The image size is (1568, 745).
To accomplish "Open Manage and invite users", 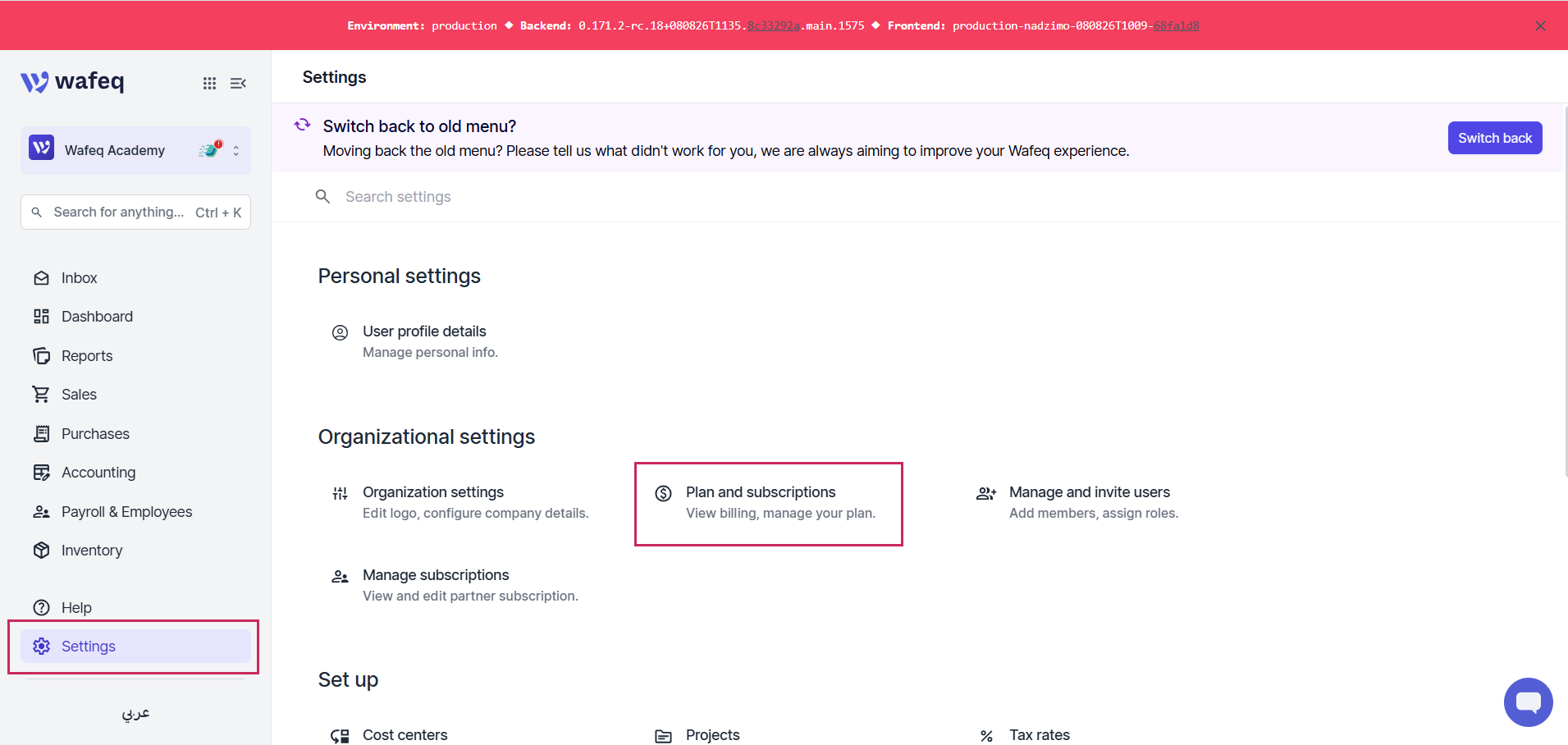I will [1077, 502].
